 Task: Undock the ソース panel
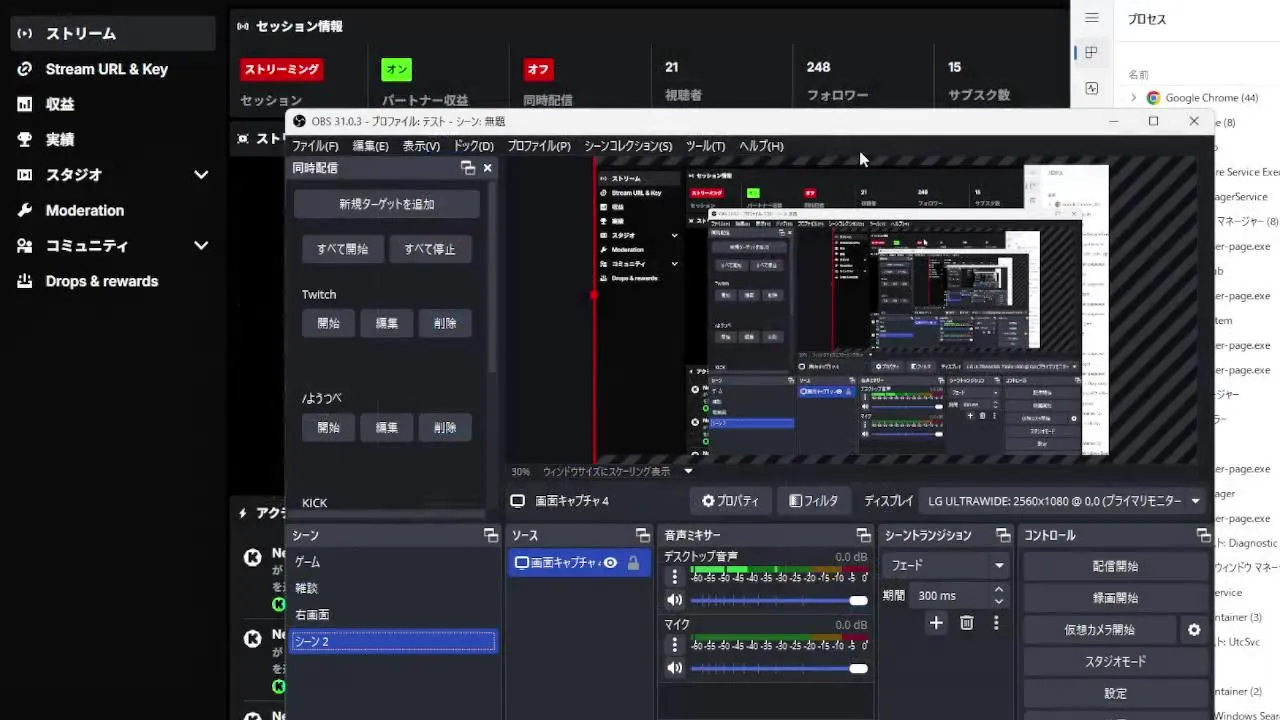click(642, 536)
